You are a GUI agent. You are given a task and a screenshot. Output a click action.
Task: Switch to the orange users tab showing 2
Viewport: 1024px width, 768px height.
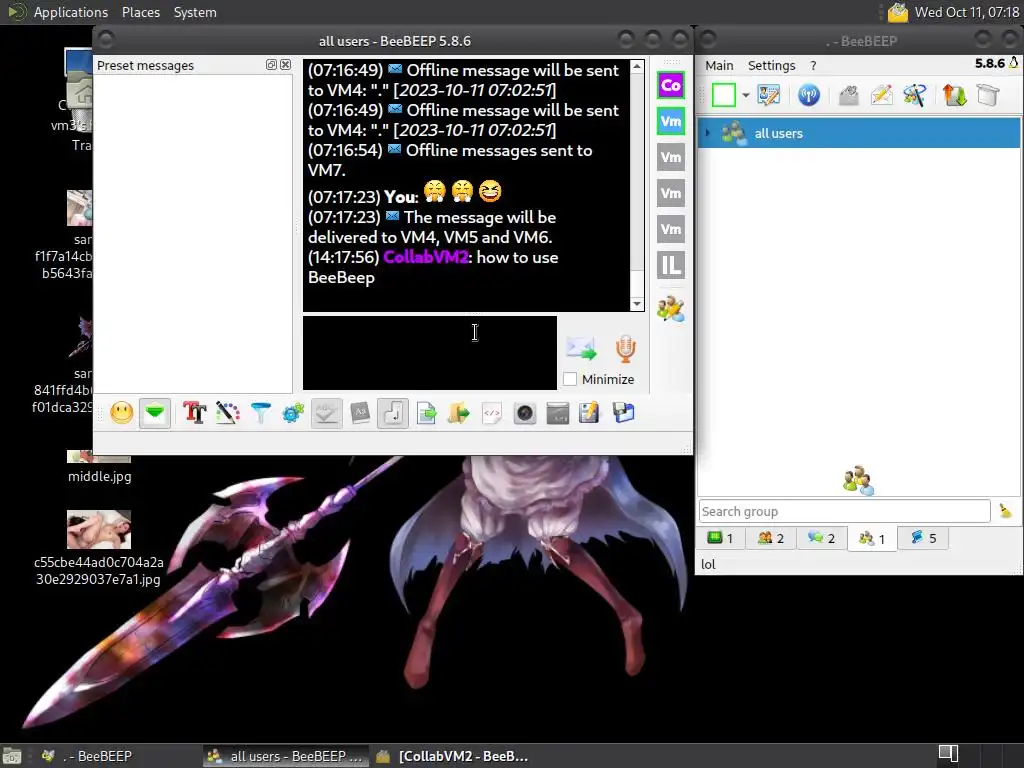(x=771, y=538)
